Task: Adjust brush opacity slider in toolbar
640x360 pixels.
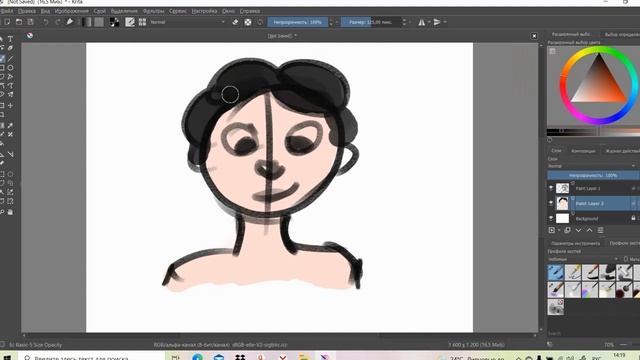Action: 298,22
